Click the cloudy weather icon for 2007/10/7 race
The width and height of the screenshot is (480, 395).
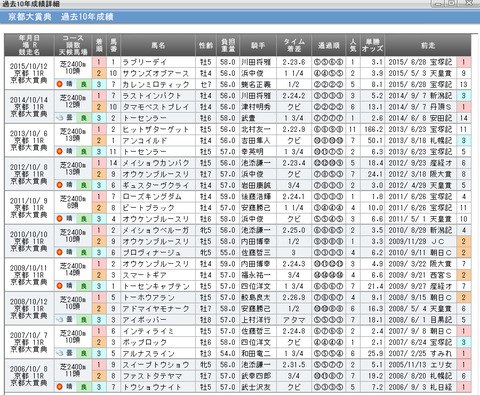tap(60, 353)
